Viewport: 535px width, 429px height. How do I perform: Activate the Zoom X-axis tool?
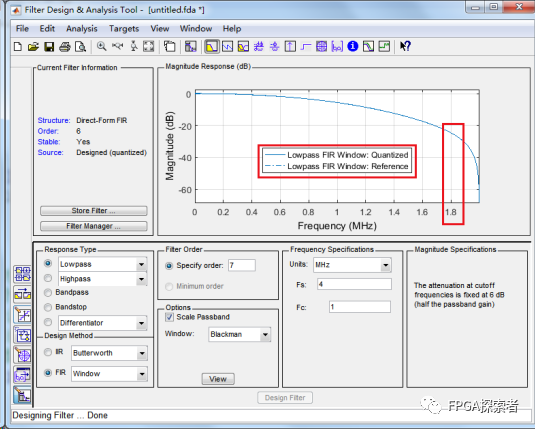click(x=117, y=46)
